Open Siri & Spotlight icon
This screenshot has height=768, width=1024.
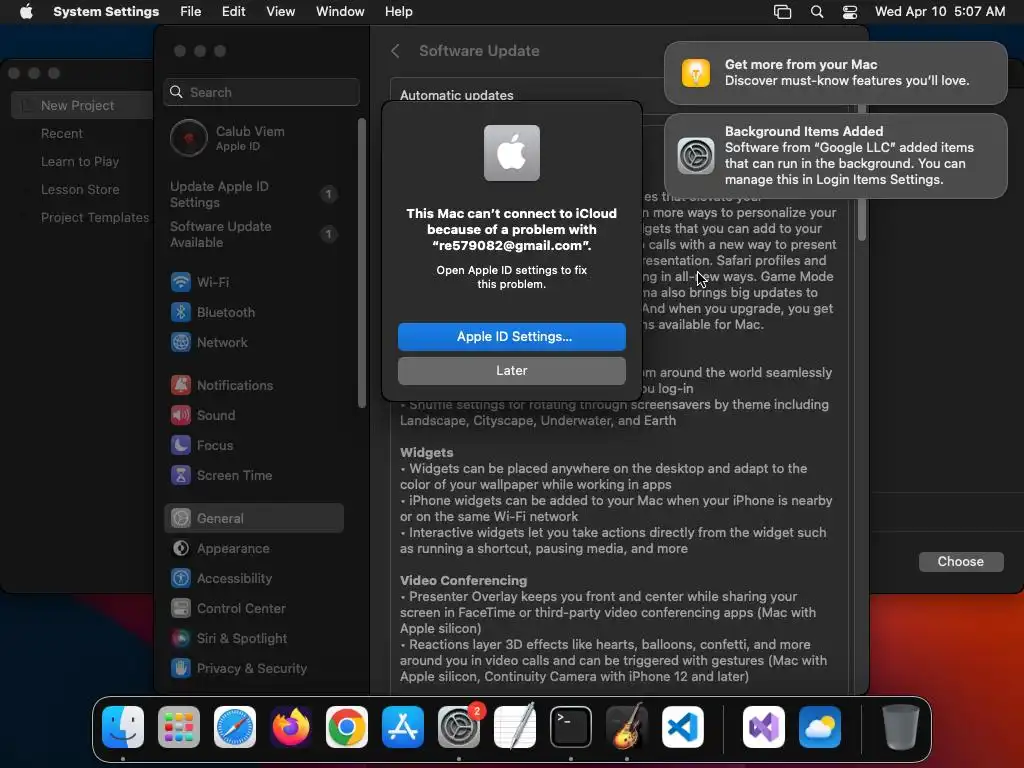tap(181, 639)
